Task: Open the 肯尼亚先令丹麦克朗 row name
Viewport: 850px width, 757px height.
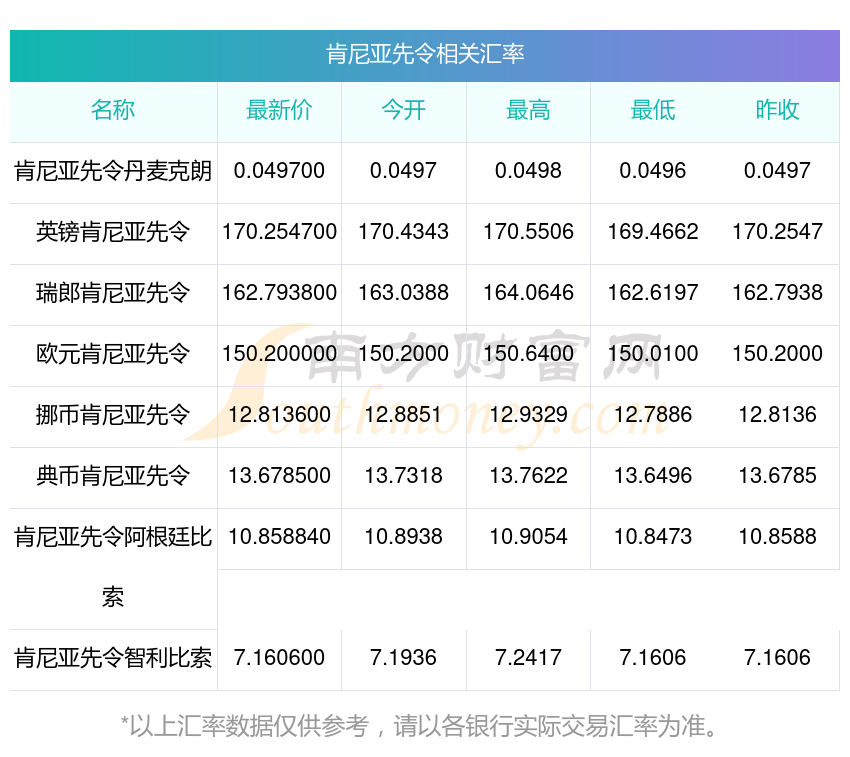Action: coord(113,171)
